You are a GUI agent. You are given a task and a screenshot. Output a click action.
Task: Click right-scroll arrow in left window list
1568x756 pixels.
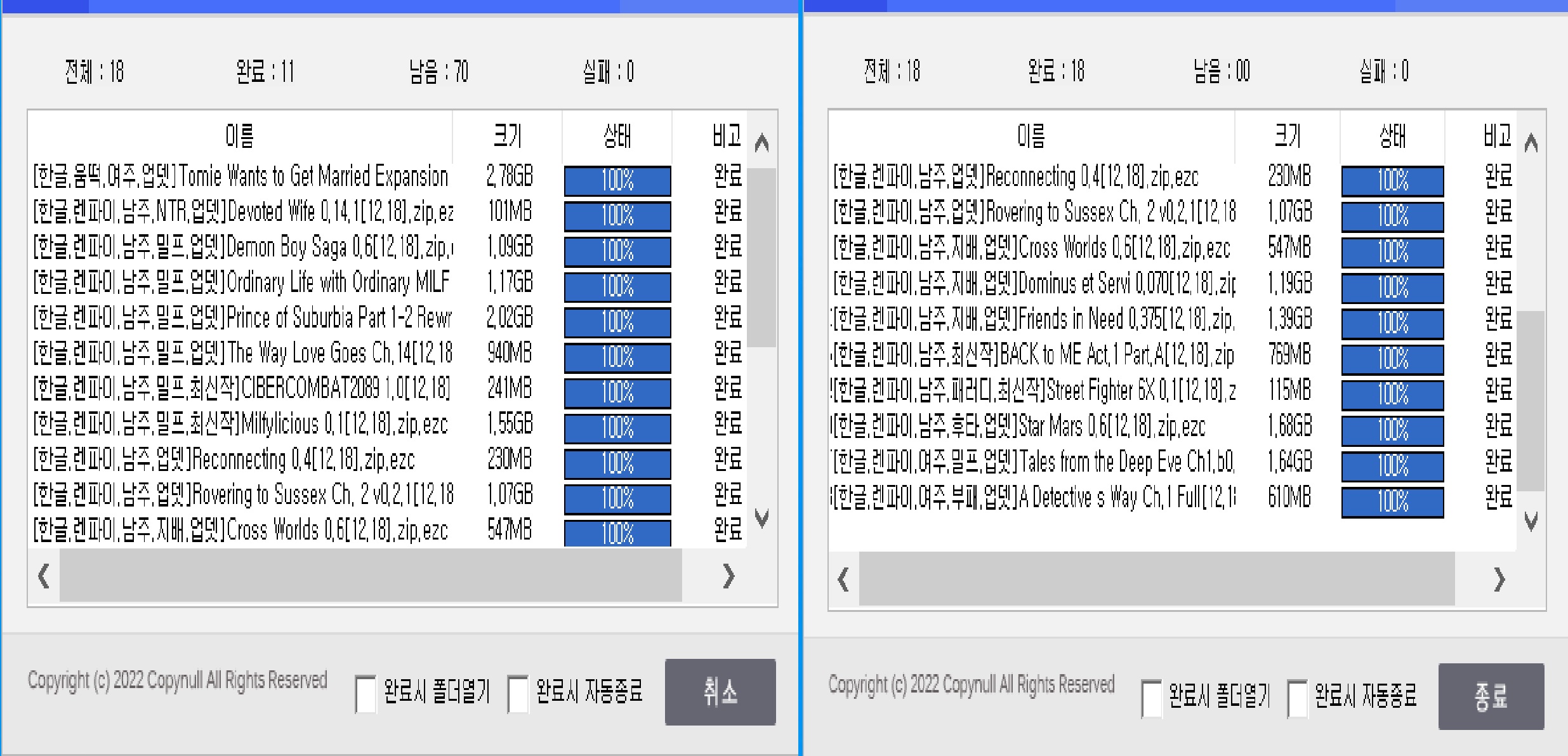pyautogui.click(x=728, y=576)
